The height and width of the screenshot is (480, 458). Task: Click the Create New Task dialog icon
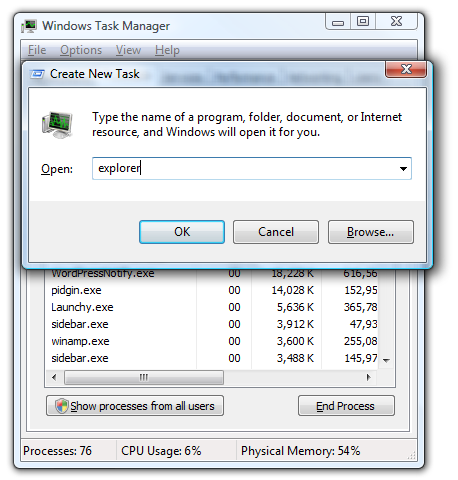tap(37, 74)
